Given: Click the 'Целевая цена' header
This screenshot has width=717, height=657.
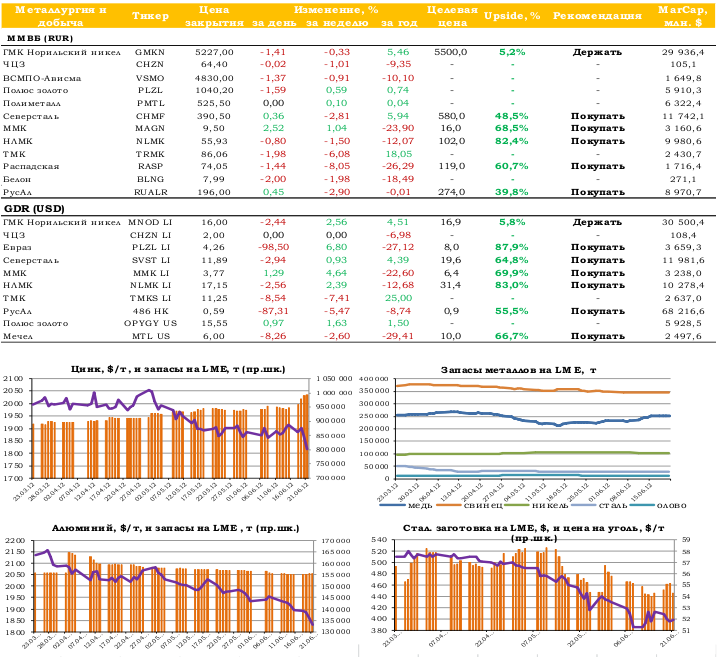Looking at the screenshot, I should click(x=452, y=16).
